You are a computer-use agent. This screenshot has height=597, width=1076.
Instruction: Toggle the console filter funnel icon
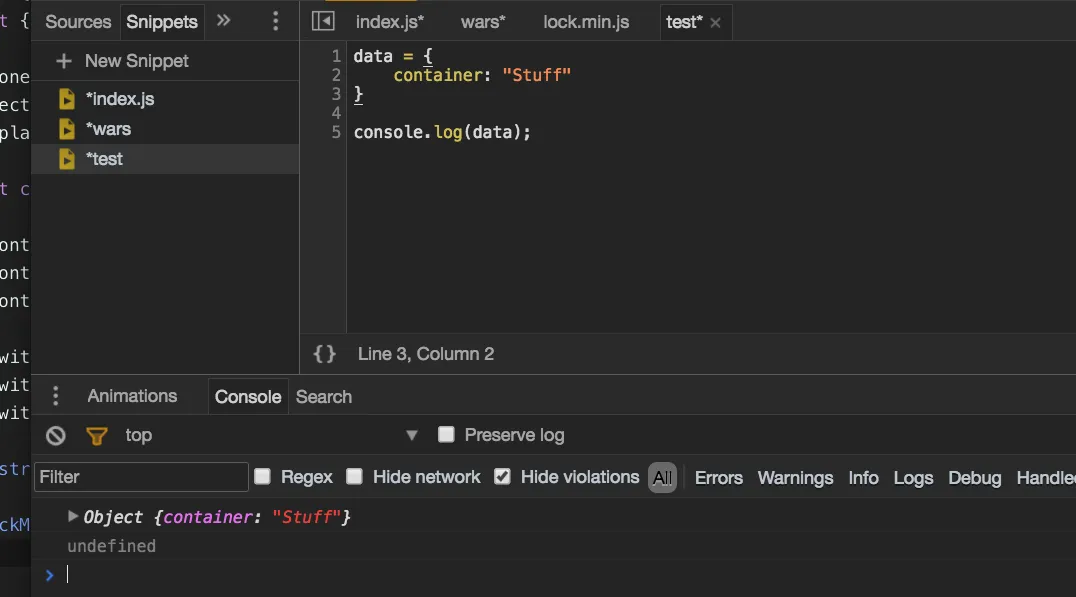tap(97, 436)
